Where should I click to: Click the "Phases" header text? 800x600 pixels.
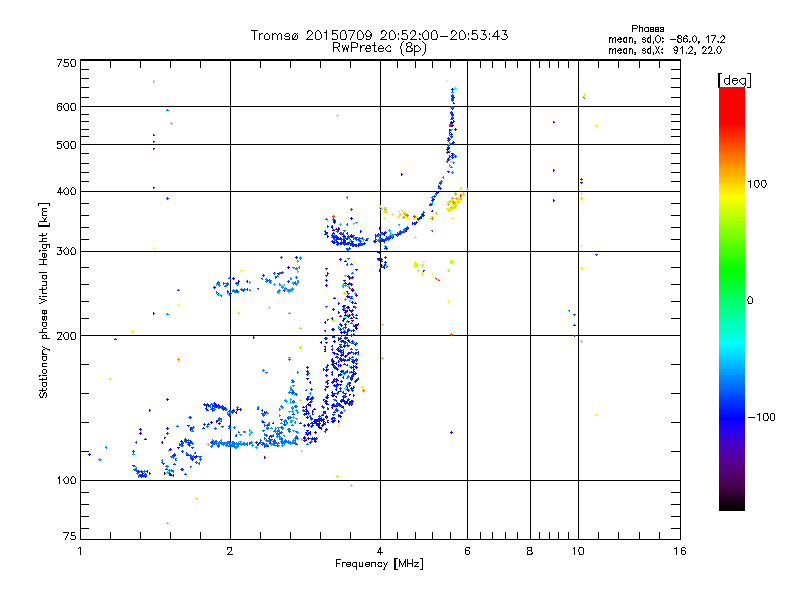[x=647, y=29]
